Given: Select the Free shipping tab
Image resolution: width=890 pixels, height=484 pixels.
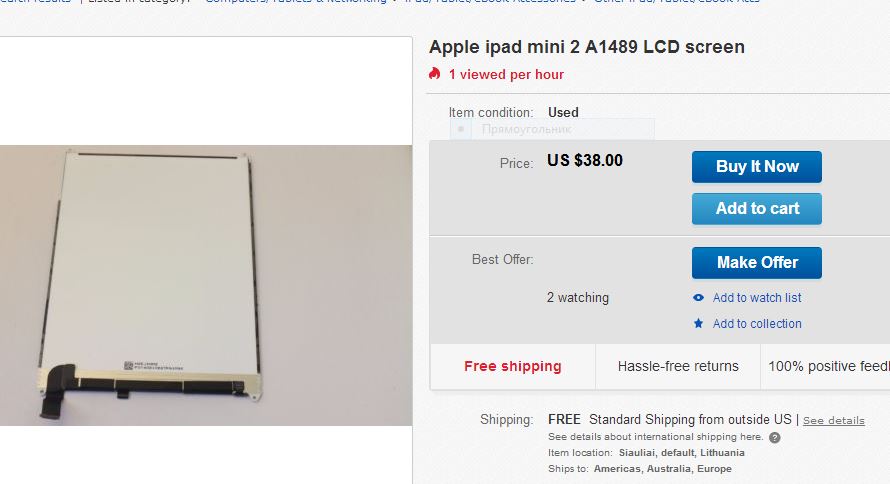Looking at the screenshot, I should (x=513, y=367).
